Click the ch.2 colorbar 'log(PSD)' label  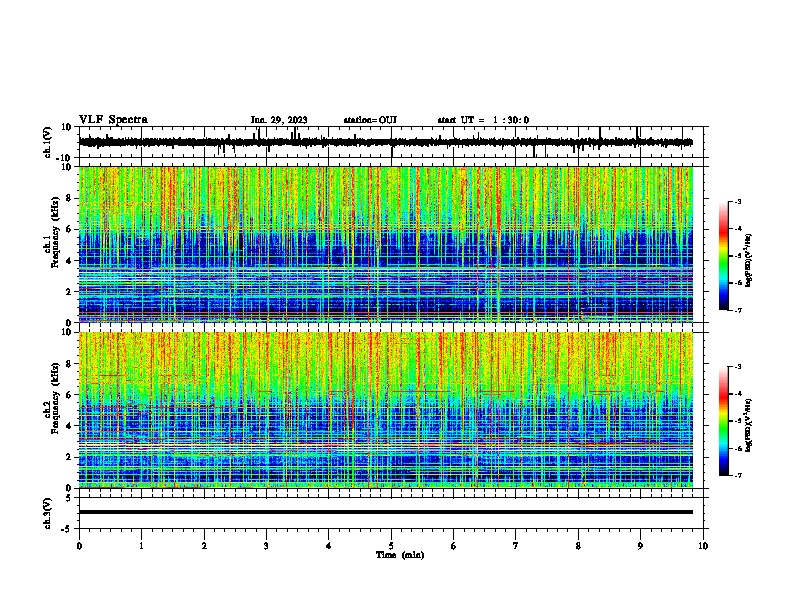pyautogui.click(x=749, y=425)
